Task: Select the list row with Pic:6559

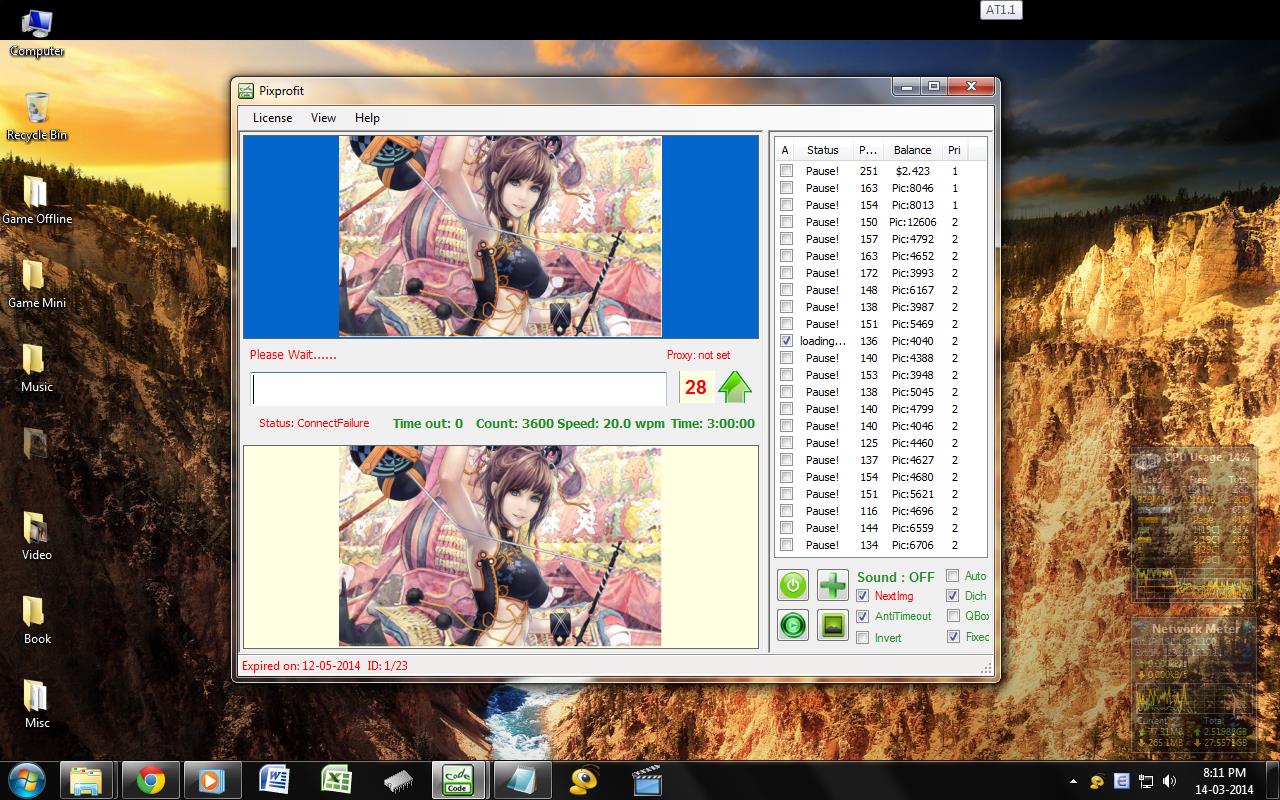Action: coord(880,528)
